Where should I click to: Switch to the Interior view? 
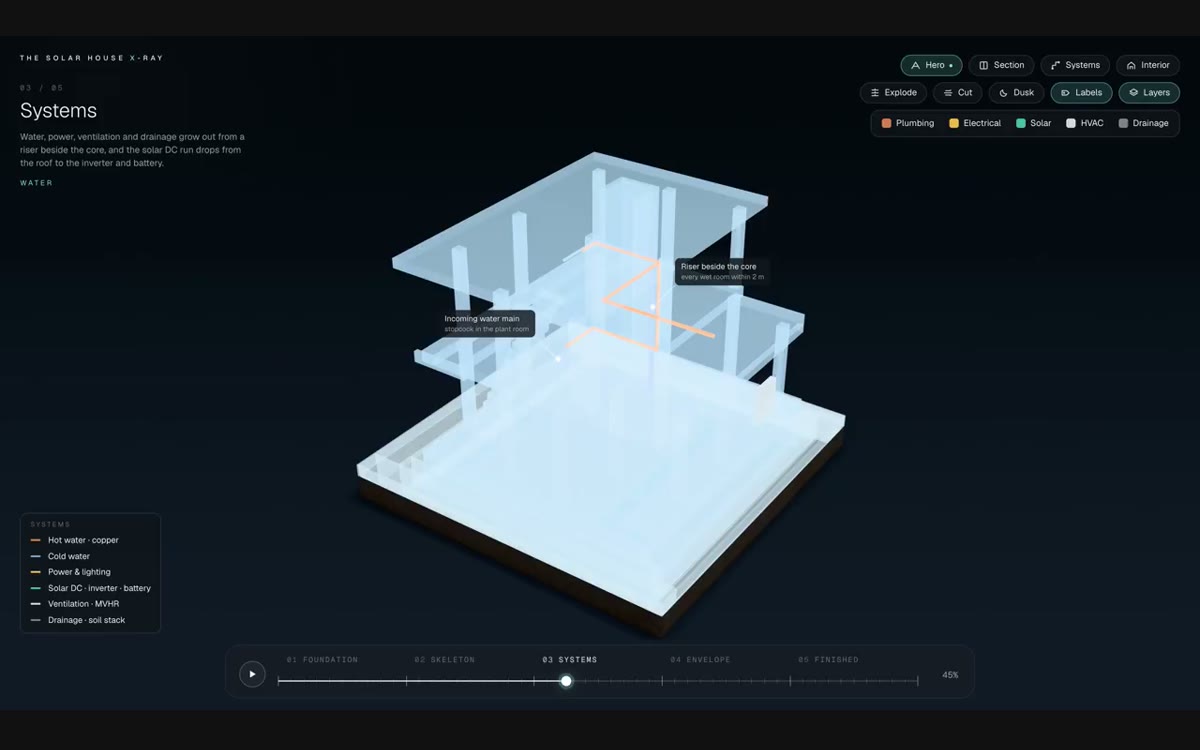pos(1148,65)
